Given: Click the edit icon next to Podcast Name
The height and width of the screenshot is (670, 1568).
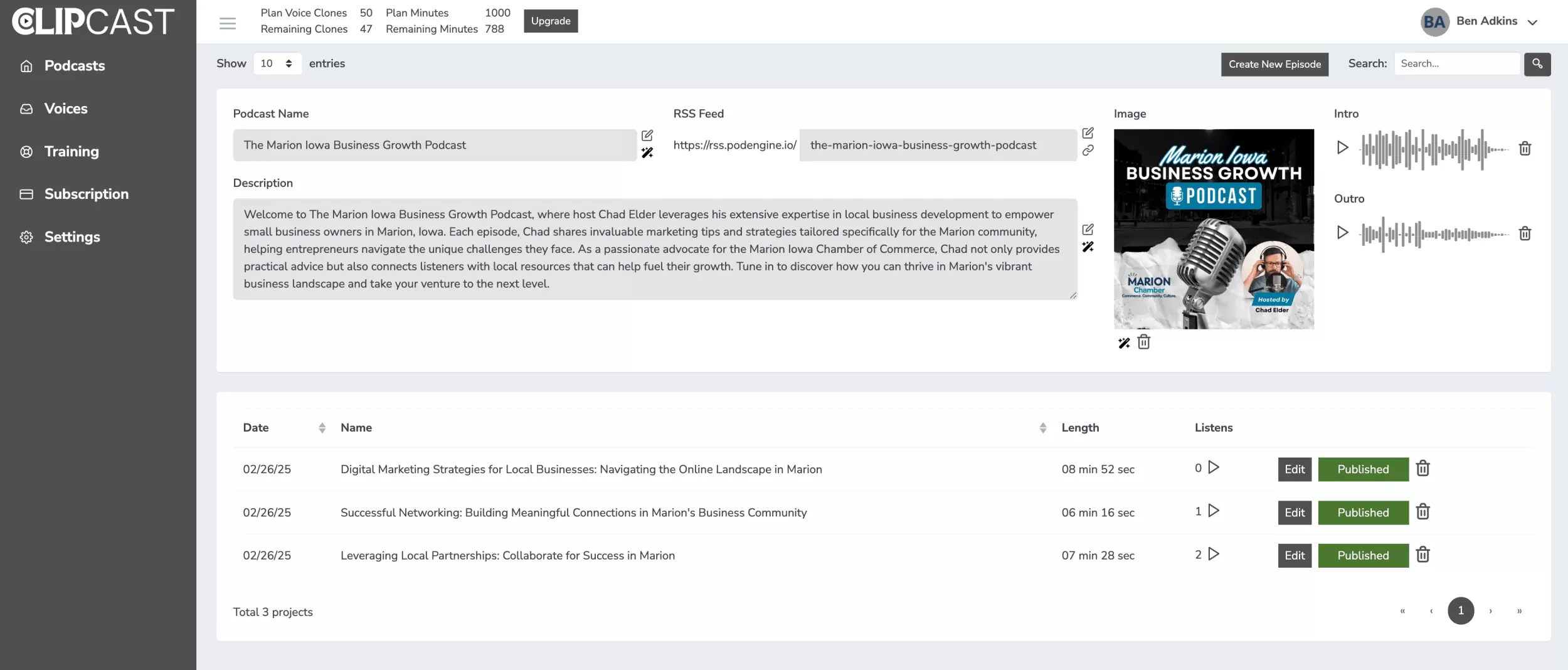Looking at the screenshot, I should pos(647,136).
